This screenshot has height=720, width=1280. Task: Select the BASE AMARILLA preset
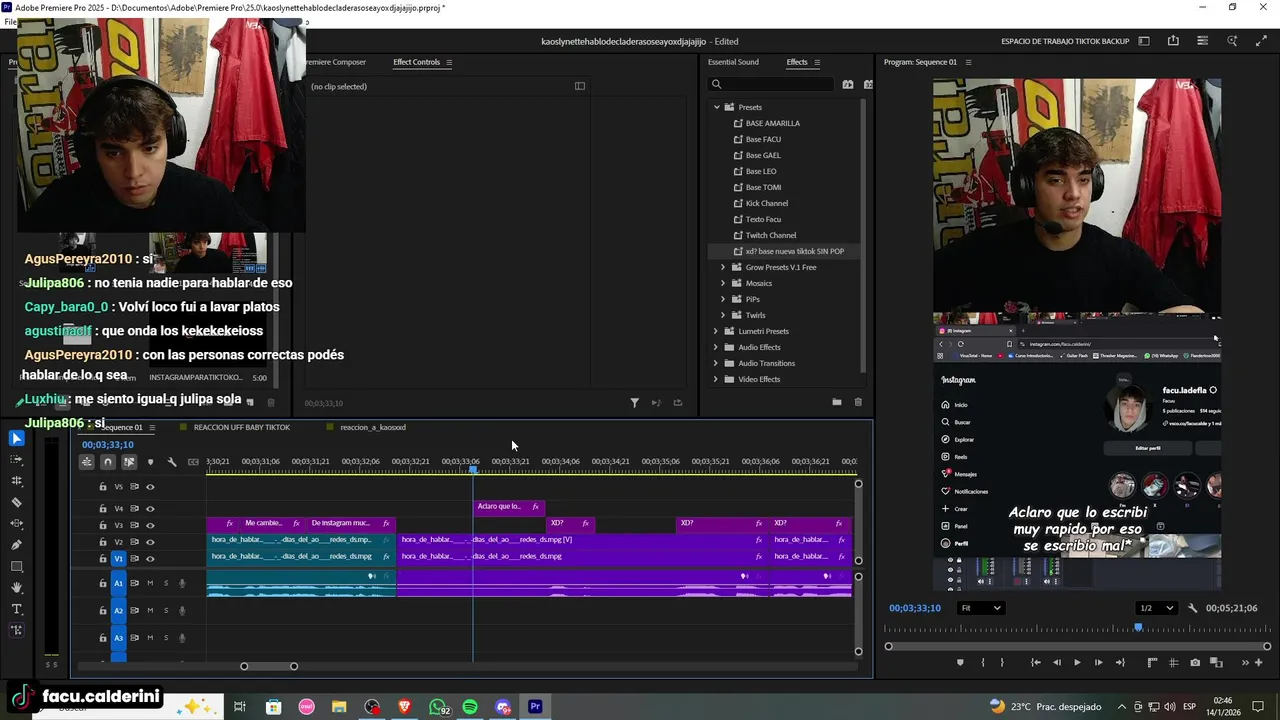click(x=772, y=123)
